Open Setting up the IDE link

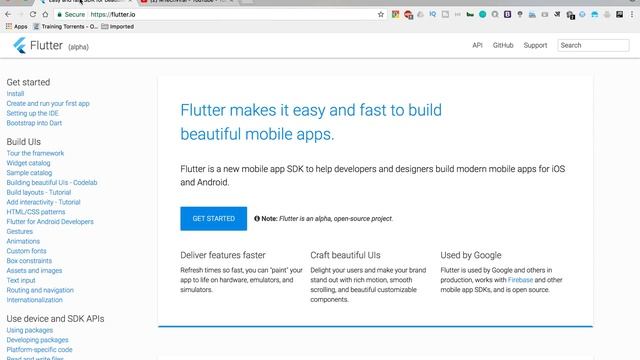click(33, 113)
